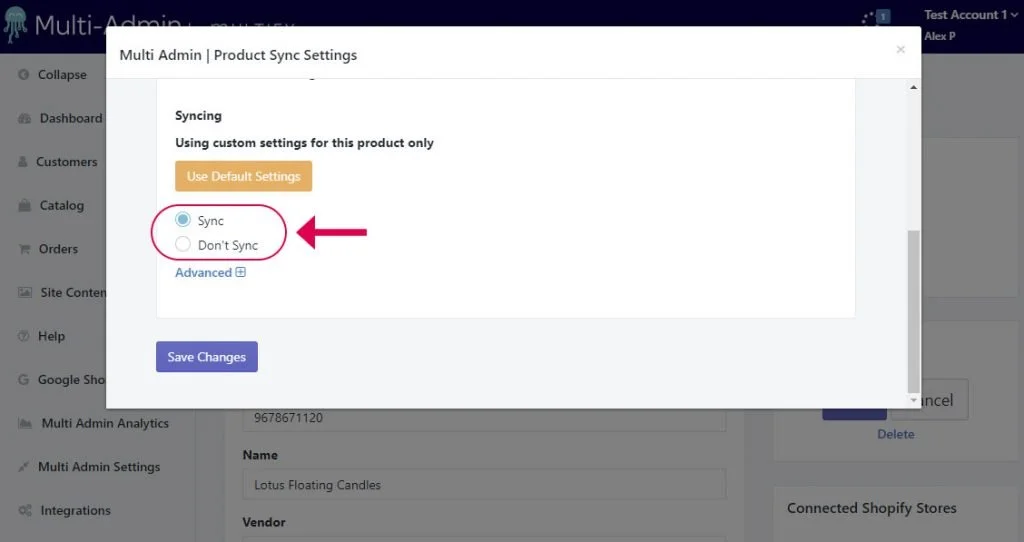
Task: Click the notifications icon in header
Action: point(876,17)
